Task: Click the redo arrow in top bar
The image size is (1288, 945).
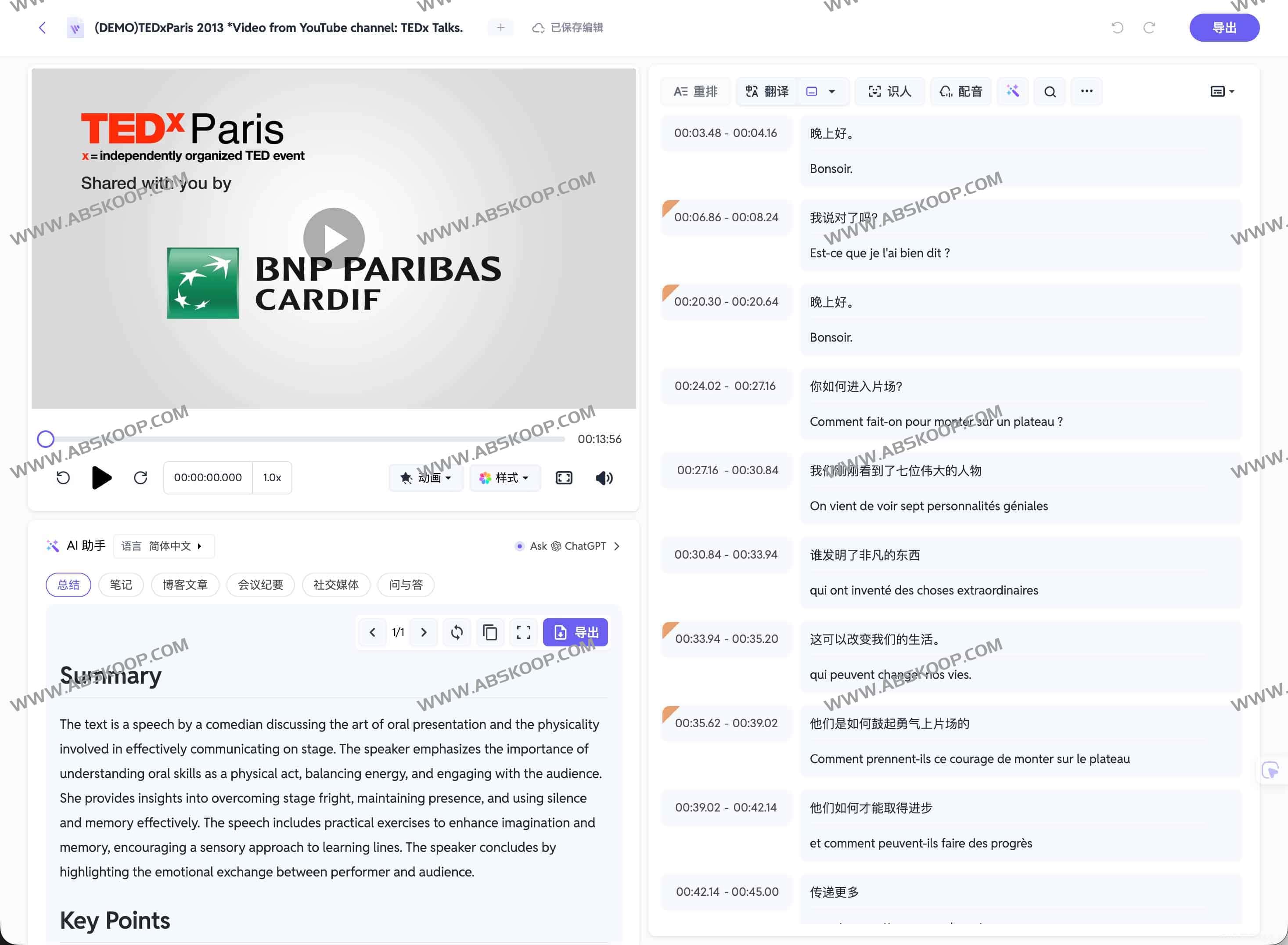Action: [1149, 28]
